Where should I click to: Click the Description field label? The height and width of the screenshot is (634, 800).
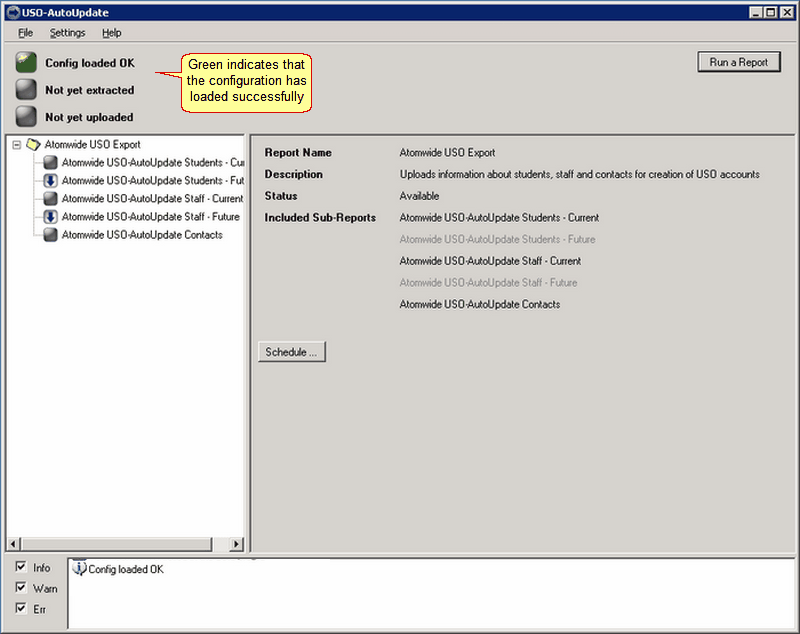coord(293,174)
